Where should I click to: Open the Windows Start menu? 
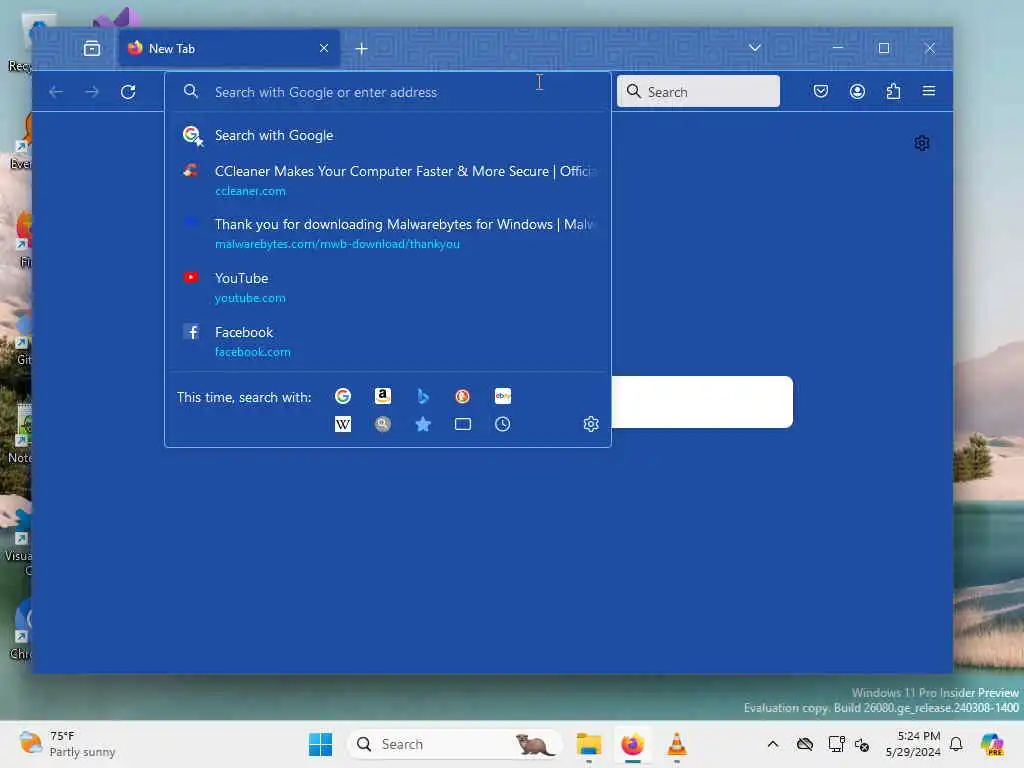[320, 744]
